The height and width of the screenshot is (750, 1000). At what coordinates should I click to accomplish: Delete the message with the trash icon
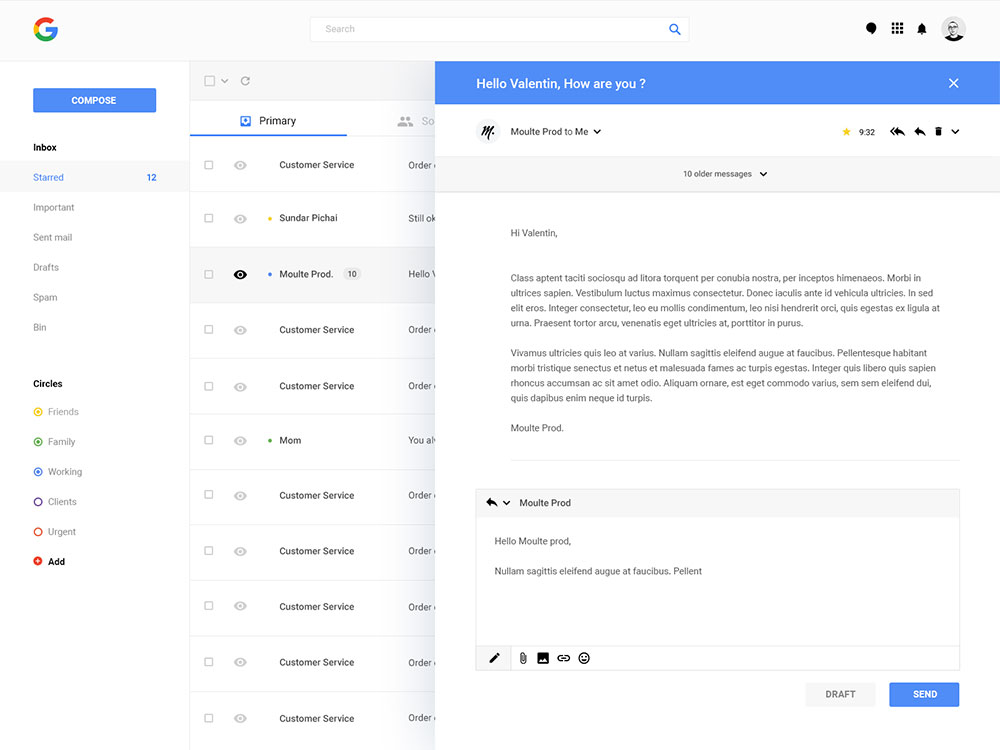[x=938, y=132]
